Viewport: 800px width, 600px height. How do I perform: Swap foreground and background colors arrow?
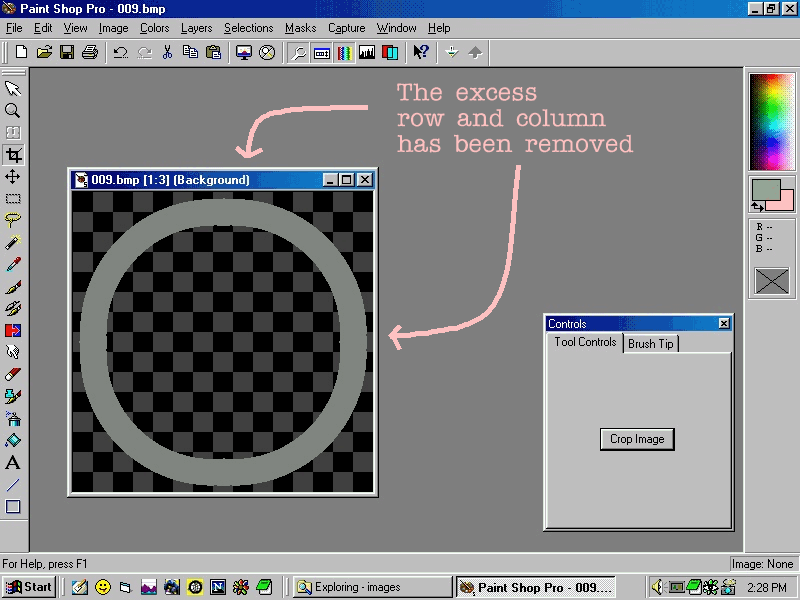(758, 206)
